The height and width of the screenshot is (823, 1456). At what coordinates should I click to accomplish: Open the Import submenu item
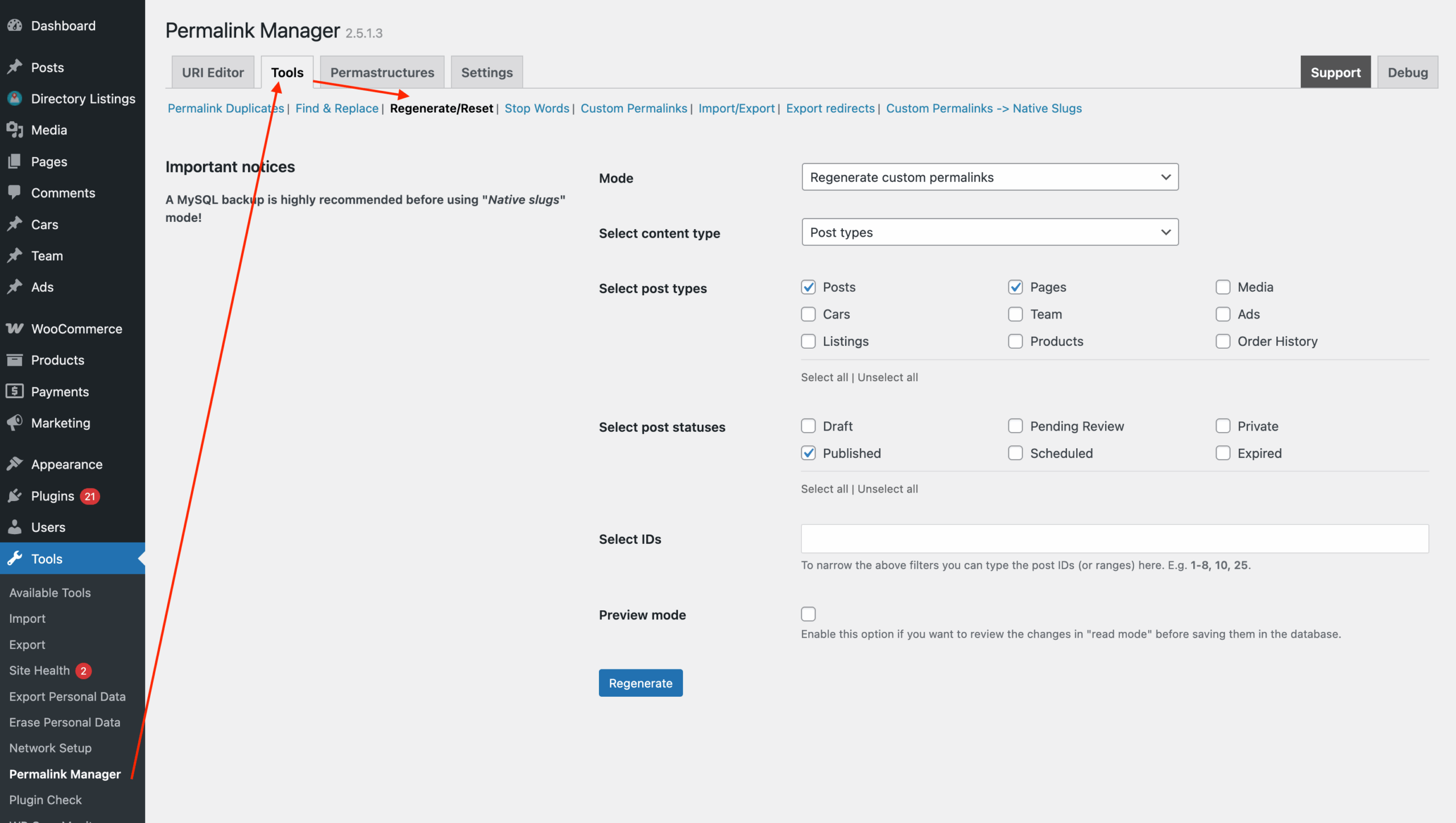click(27, 618)
